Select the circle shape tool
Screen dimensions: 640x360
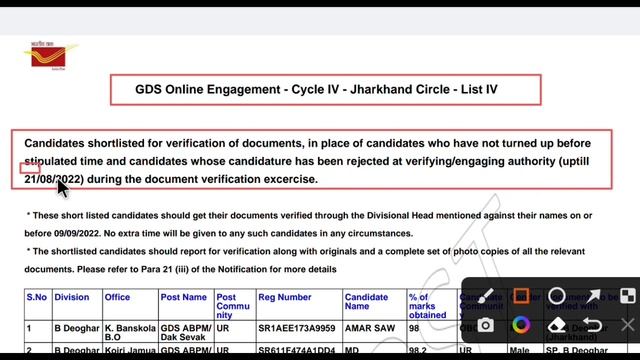(x=557, y=296)
